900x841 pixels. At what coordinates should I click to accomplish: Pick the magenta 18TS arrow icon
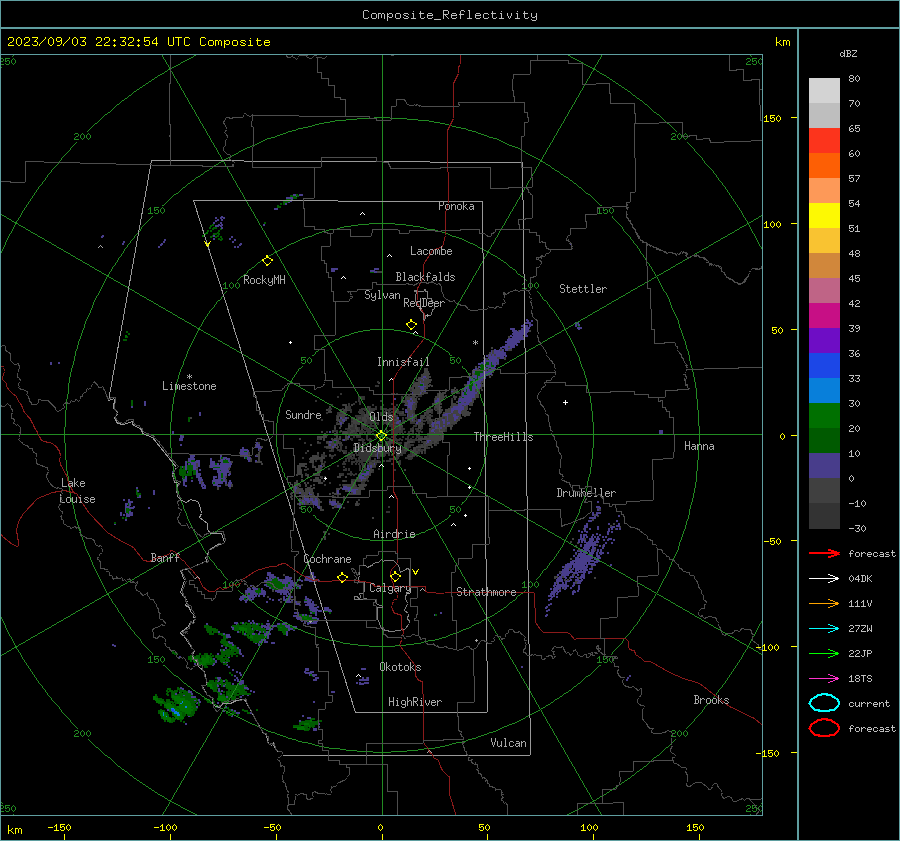pos(824,679)
